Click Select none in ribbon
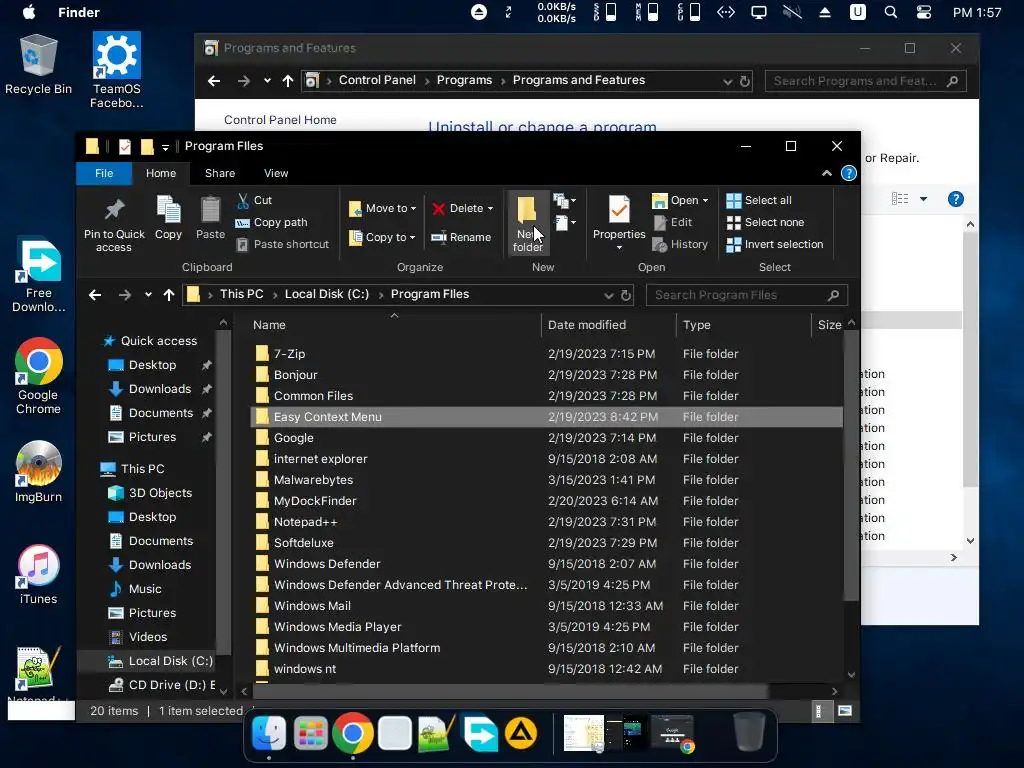1024x768 pixels. point(765,222)
